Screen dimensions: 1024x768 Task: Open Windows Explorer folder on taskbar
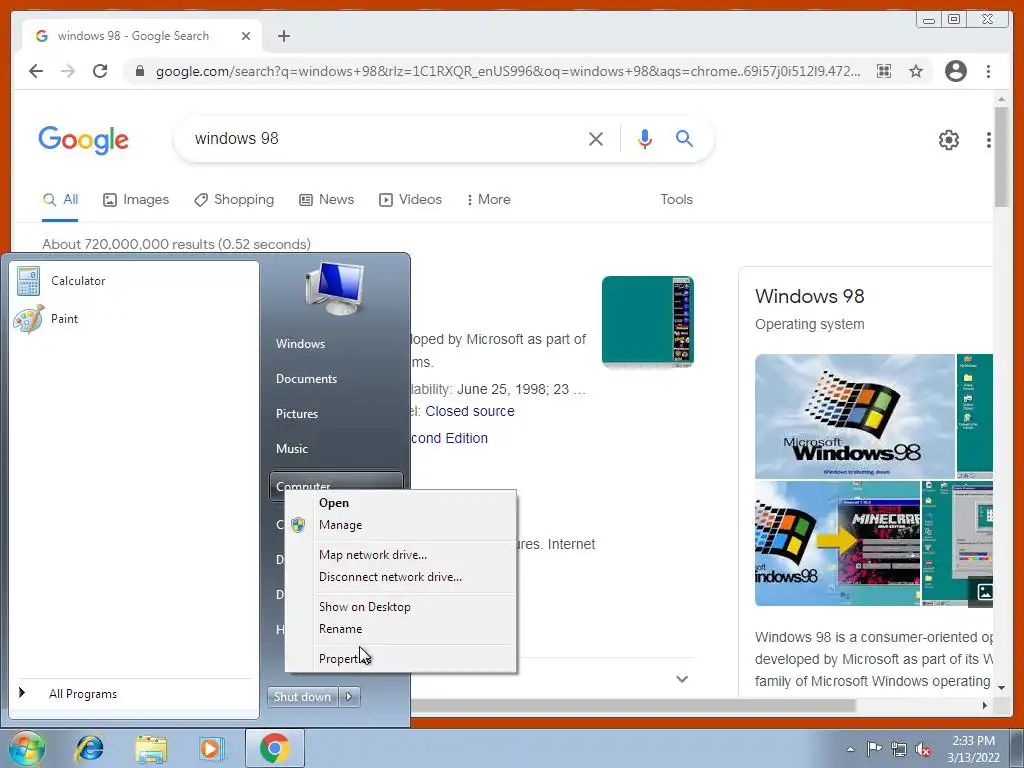pyautogui.click(x=151, y=749)
